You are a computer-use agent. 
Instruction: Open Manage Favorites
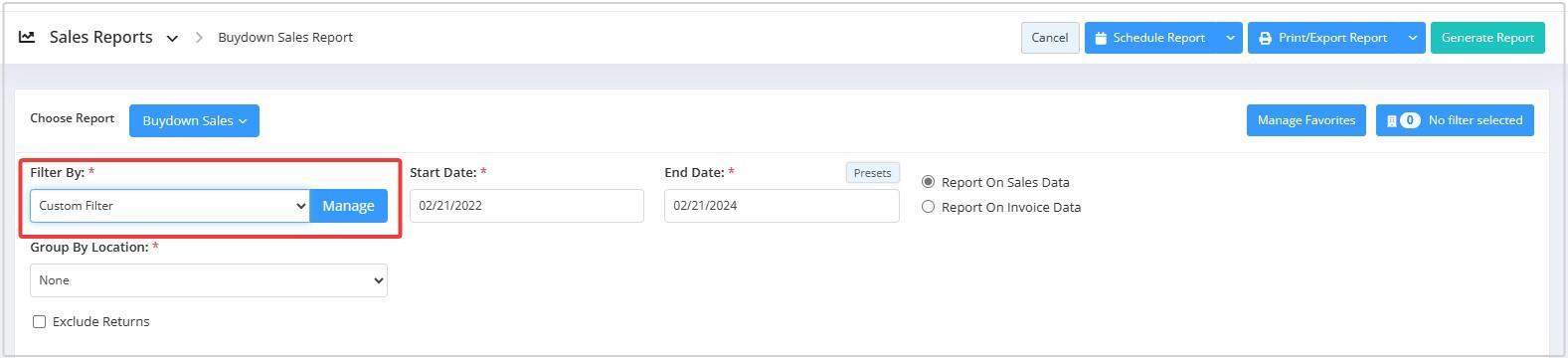[1307, 120]
